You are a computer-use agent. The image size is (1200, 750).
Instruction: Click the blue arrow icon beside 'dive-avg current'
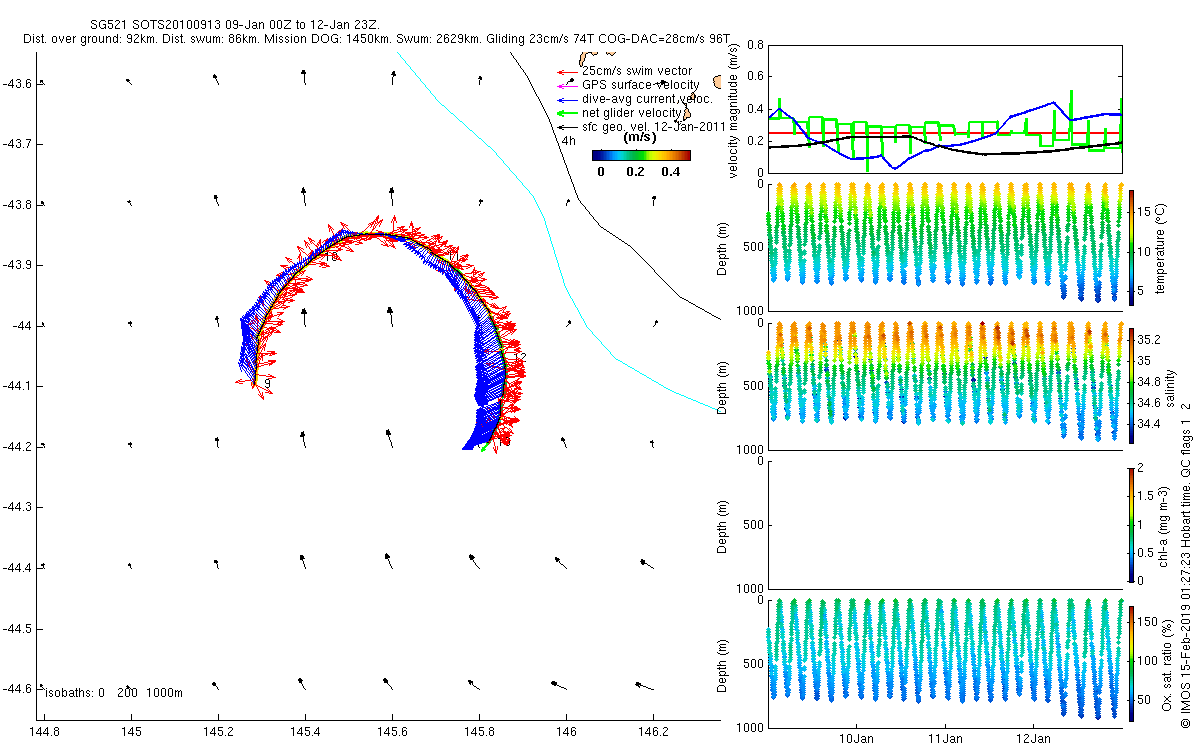coord(568,99)
